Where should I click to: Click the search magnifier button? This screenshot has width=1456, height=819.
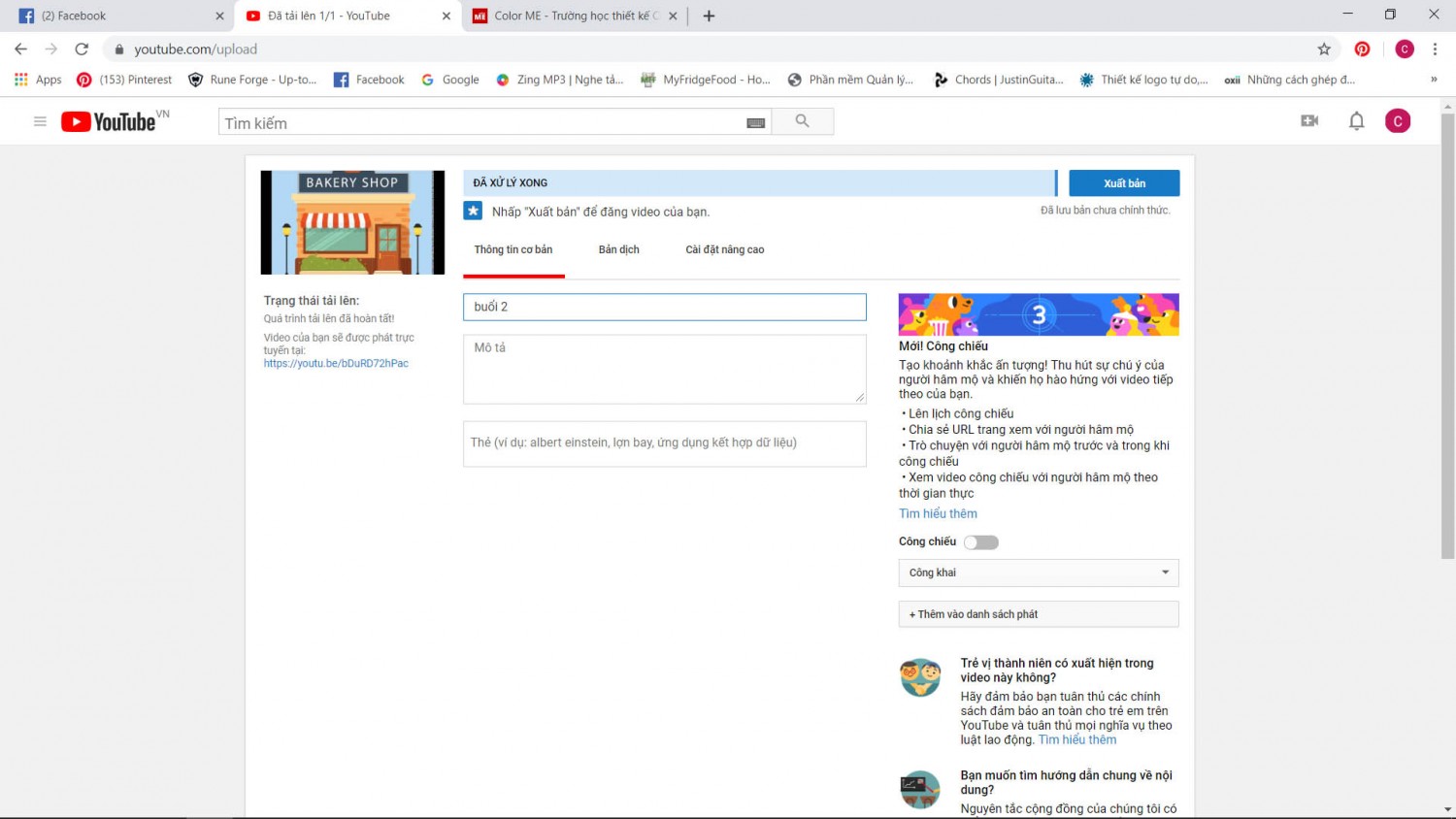pyautogui.click(x=803, y=121)
